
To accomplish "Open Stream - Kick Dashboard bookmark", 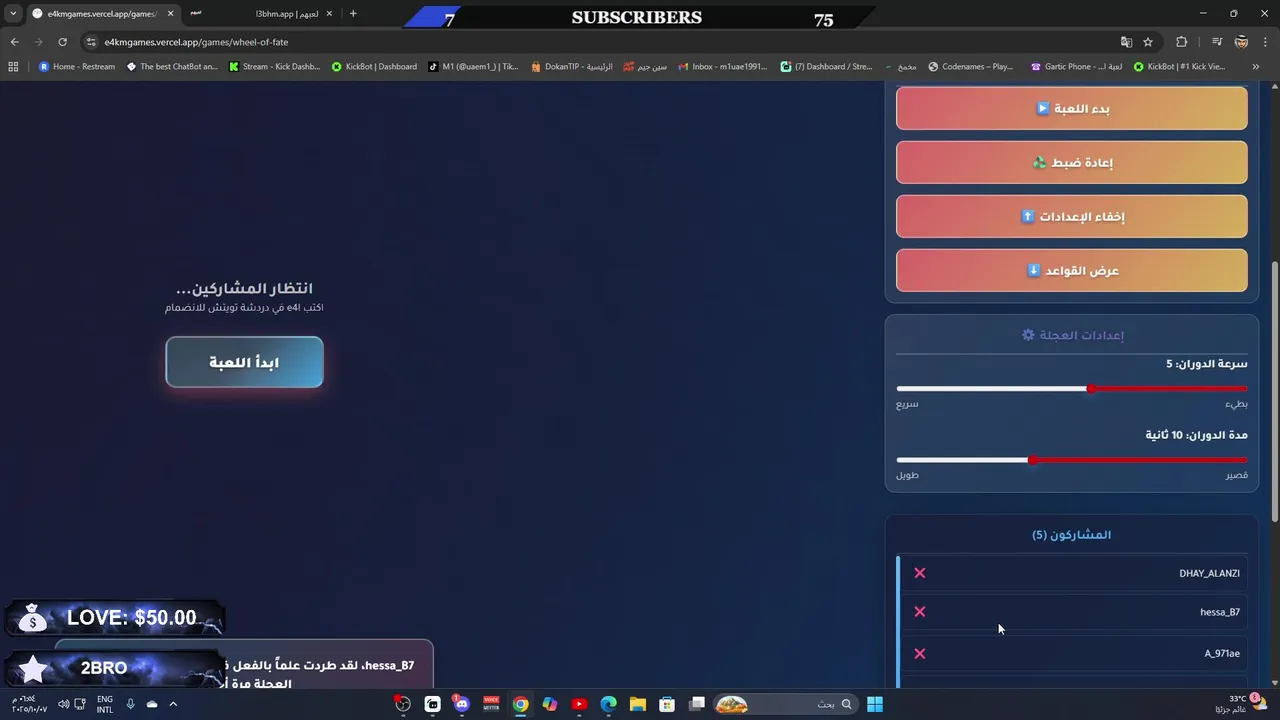I will (x=274, y=67).
